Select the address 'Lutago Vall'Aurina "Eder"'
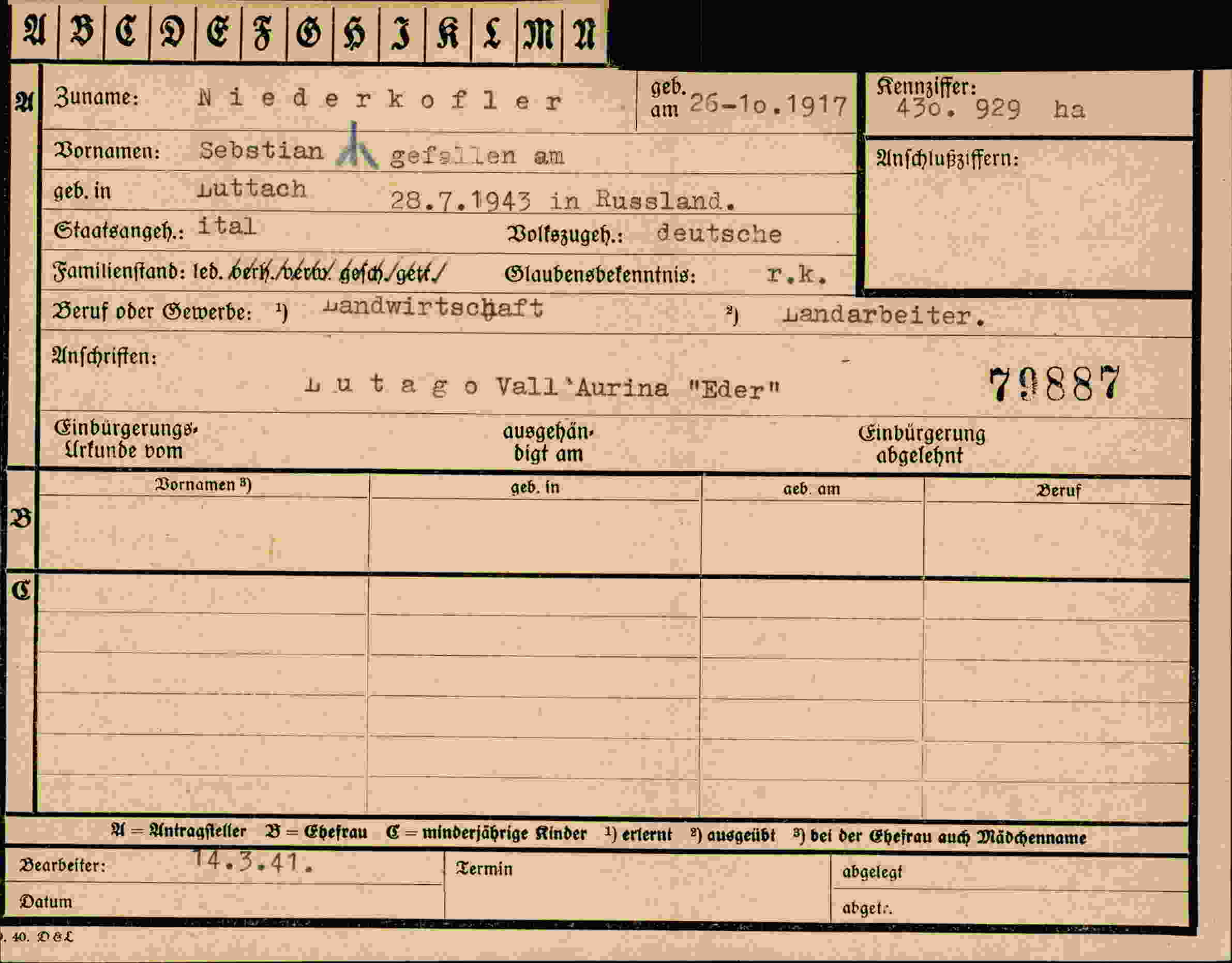Viewport: 1232px width, 963px height. 542,387
